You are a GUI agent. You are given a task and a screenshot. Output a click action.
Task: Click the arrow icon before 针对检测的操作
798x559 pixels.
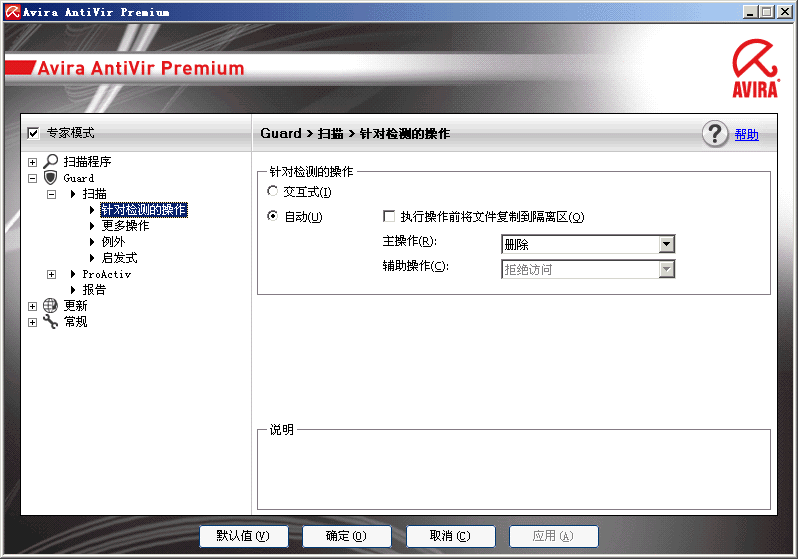coord(92,210)
